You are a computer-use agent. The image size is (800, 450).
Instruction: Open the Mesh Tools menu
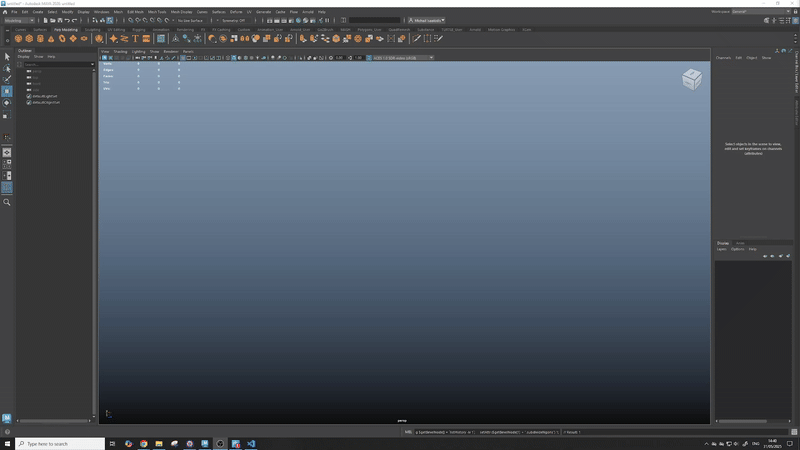coord(157,11)
